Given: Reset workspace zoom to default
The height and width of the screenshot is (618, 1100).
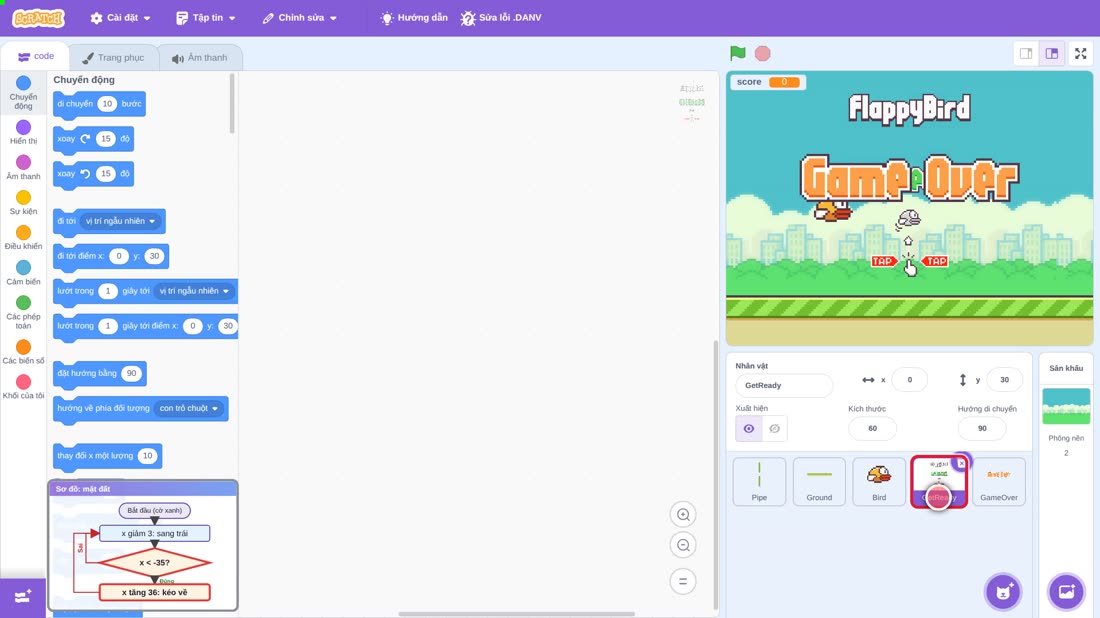Looking at the screenshot, I should tap(683, 581).
